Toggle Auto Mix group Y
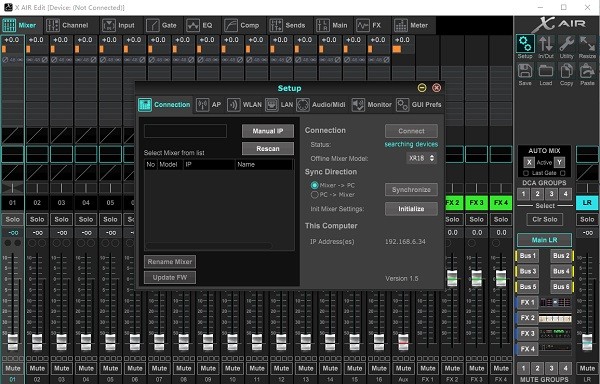This screenshot has height=384, width=600. click(x=559, y=162)
